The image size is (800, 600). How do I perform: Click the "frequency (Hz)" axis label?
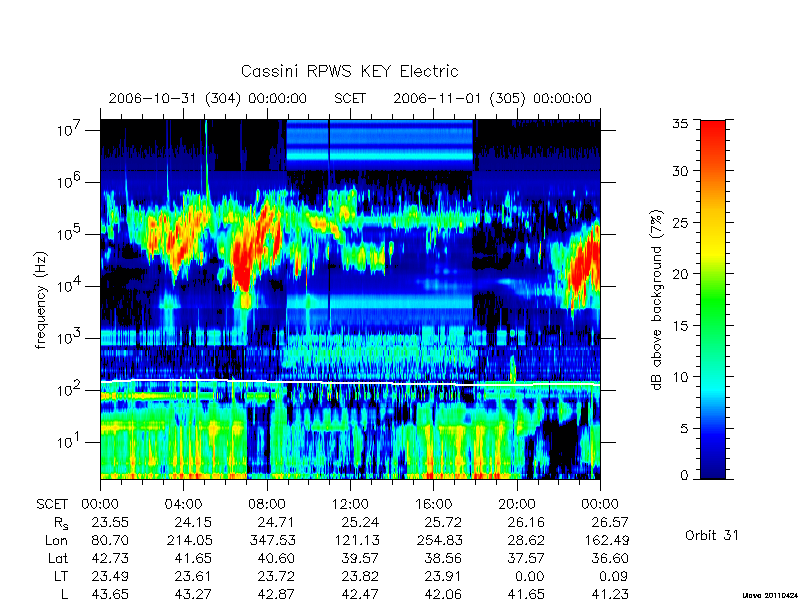coord(41,300)
